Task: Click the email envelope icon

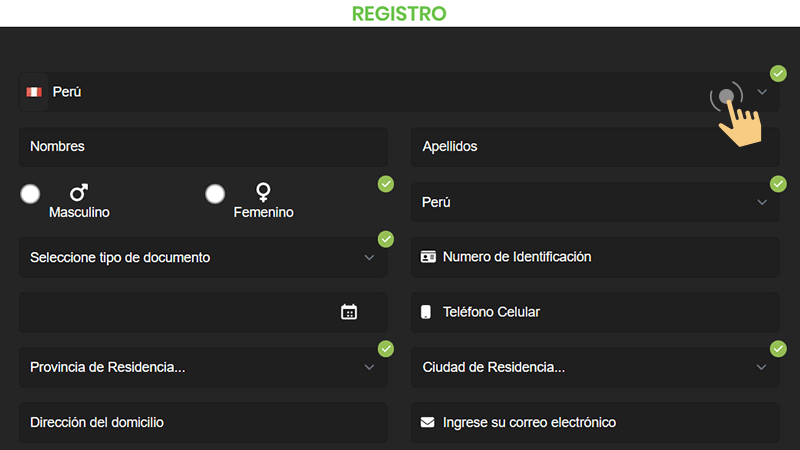Action: (x=428, y=422)
